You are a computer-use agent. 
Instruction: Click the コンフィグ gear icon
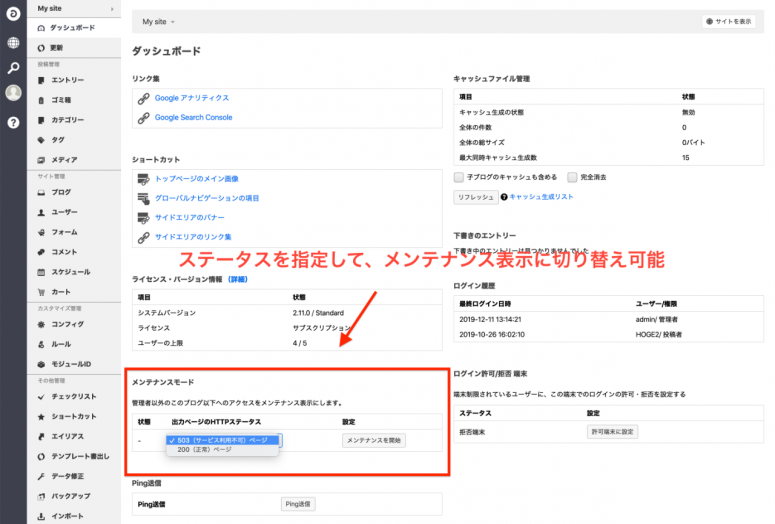pos(42,324)
